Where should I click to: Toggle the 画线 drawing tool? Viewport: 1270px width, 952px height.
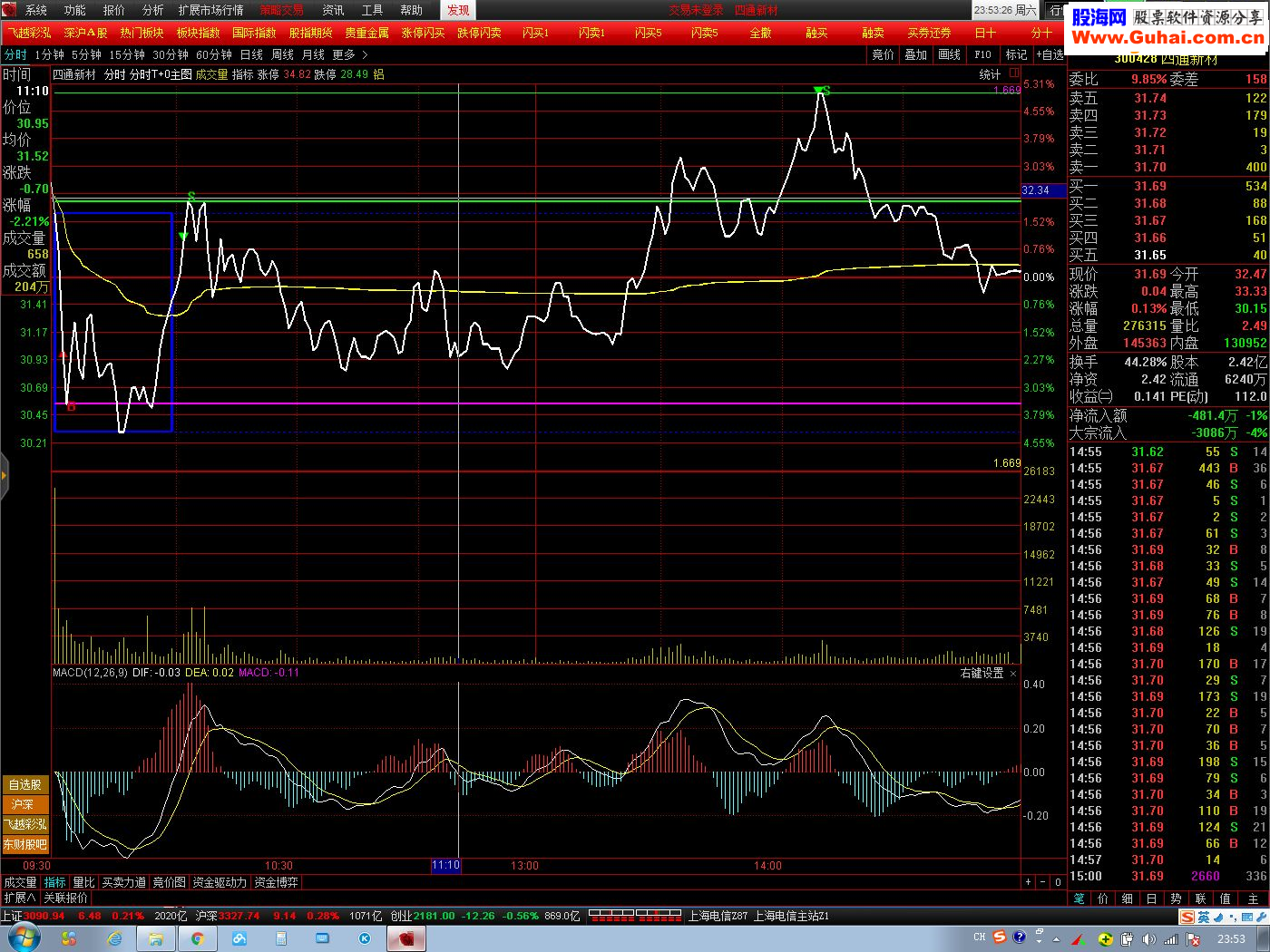coord(950,55)
